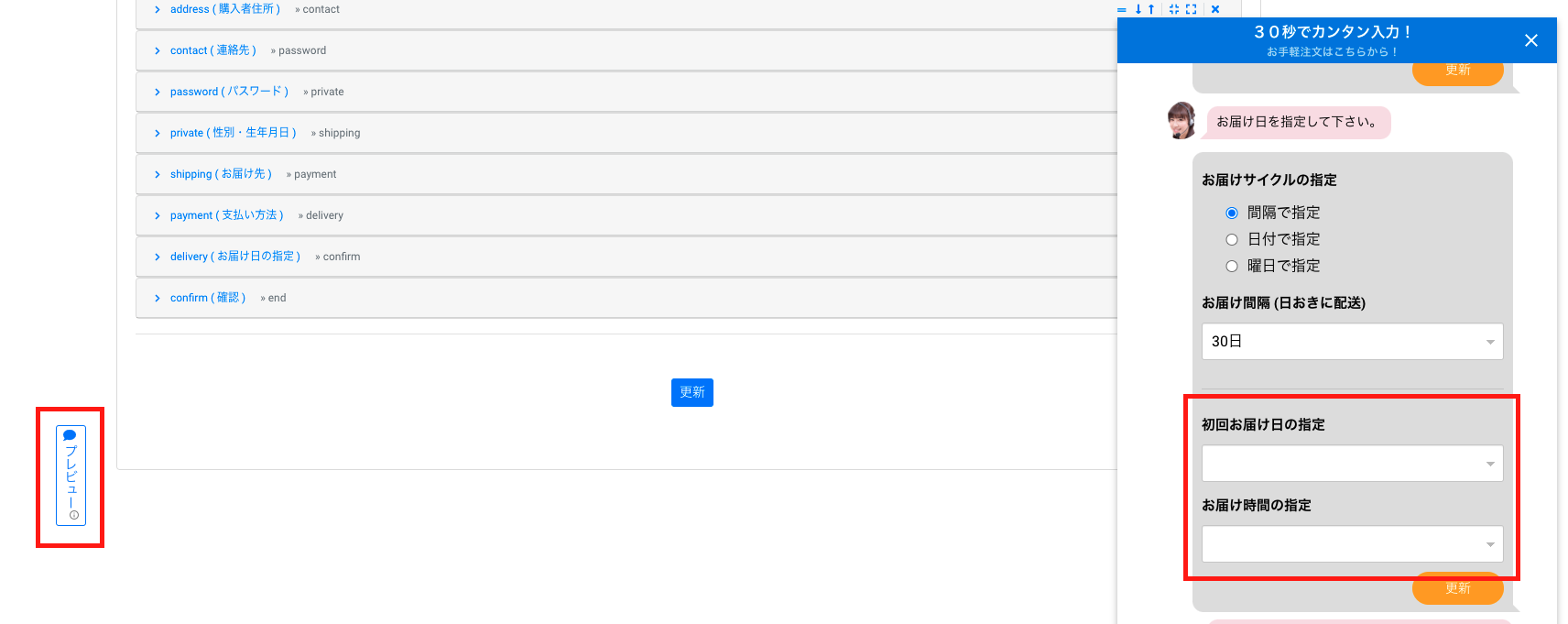The image size is (1568, 624).
Task: Open the お届け時間の指定 dropdown
Action: 1352,544
